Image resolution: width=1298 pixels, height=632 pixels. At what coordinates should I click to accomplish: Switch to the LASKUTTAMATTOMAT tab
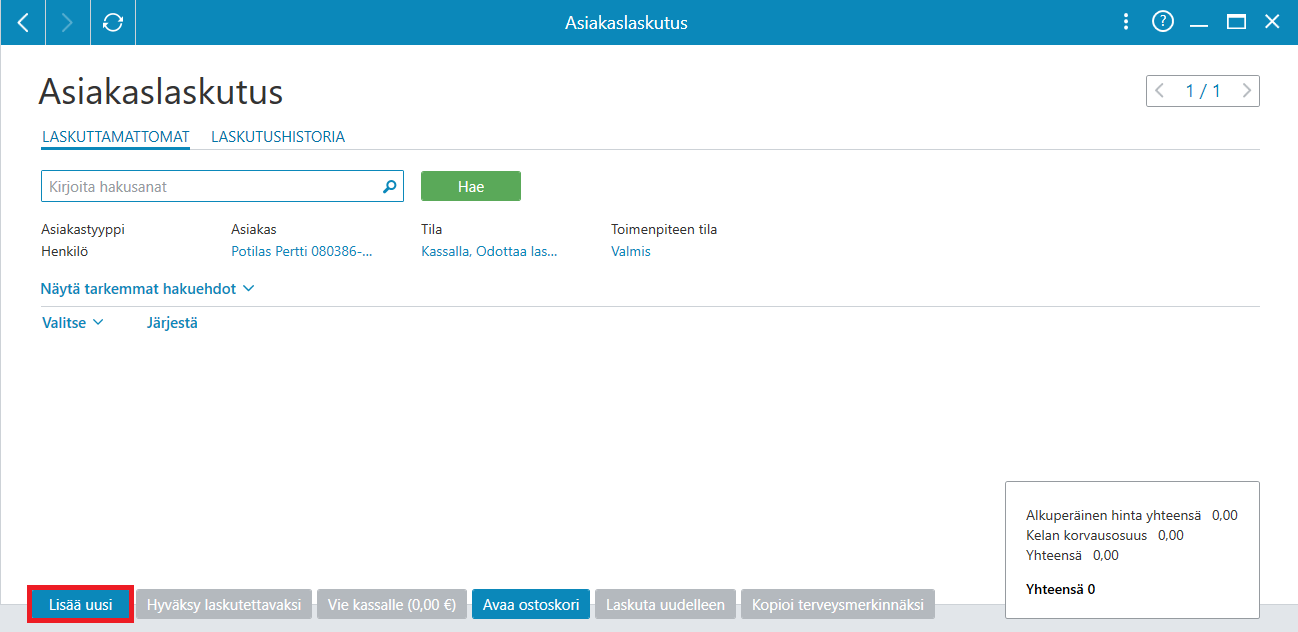[x=116, y=137]
